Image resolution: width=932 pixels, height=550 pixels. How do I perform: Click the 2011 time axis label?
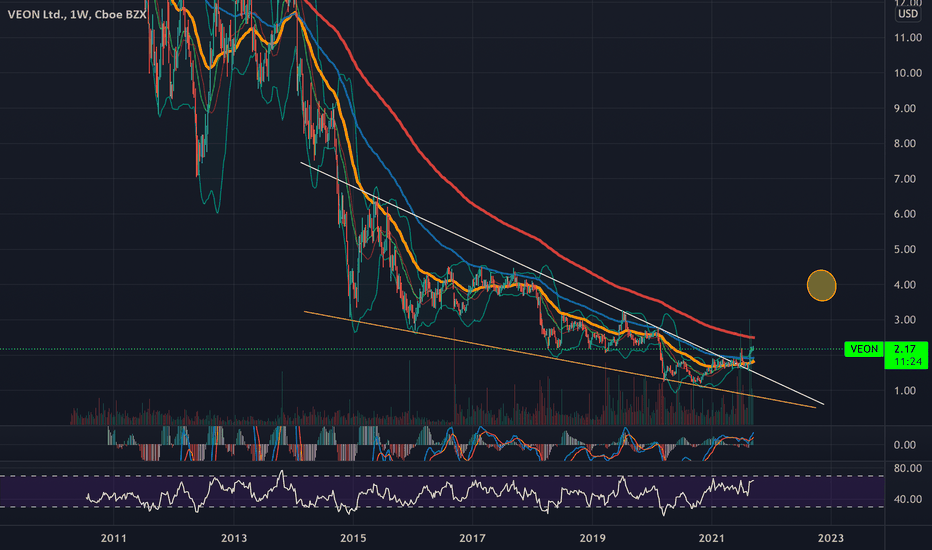(x=114, y=538)
